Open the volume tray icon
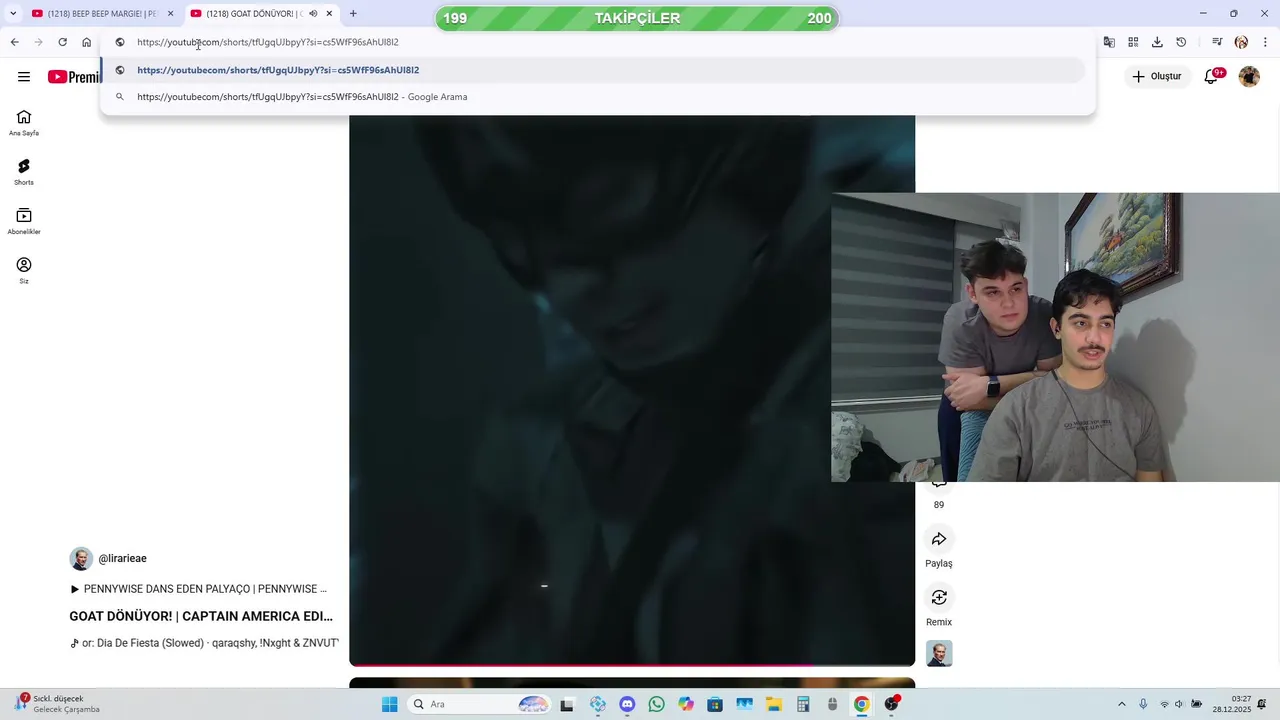Viewport: 1280px width, 720px height. click(x=1179, y=704)
